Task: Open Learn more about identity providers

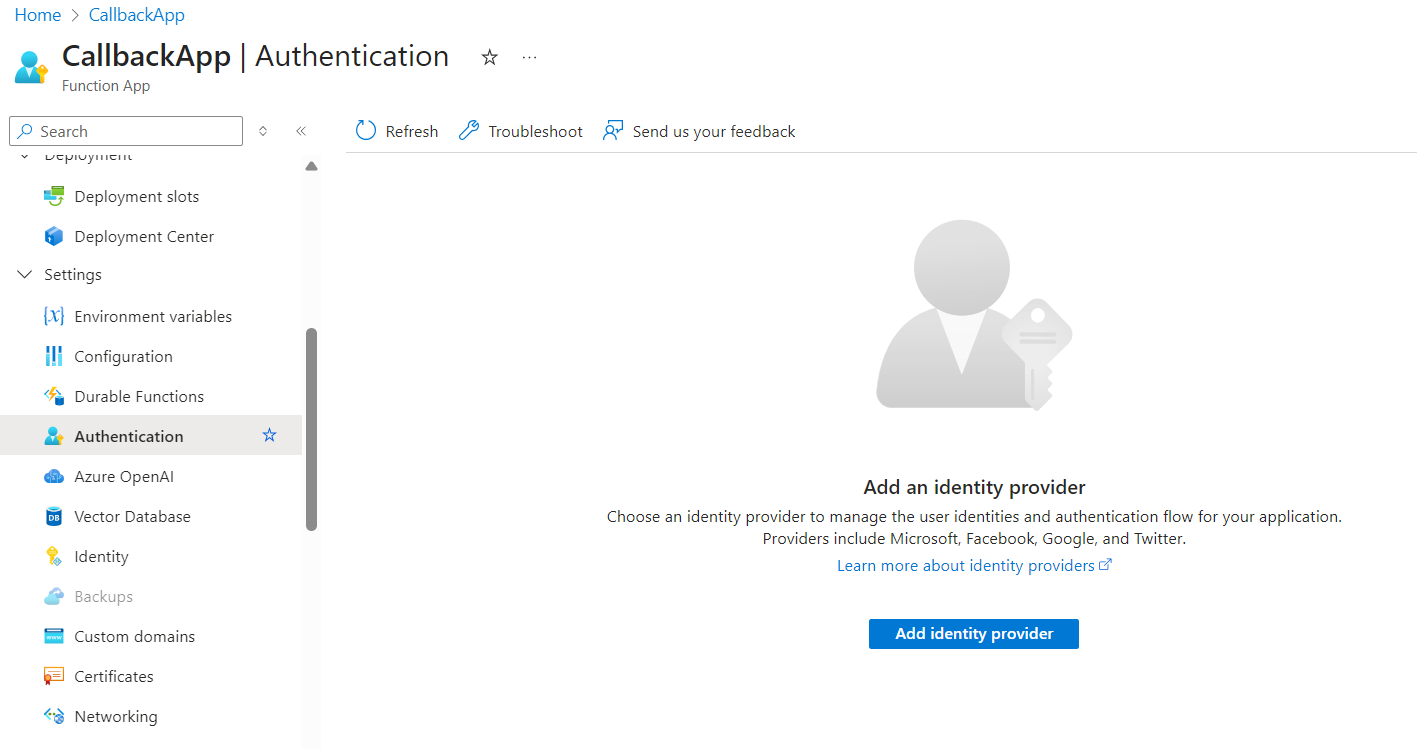Action: pos(966,565)
